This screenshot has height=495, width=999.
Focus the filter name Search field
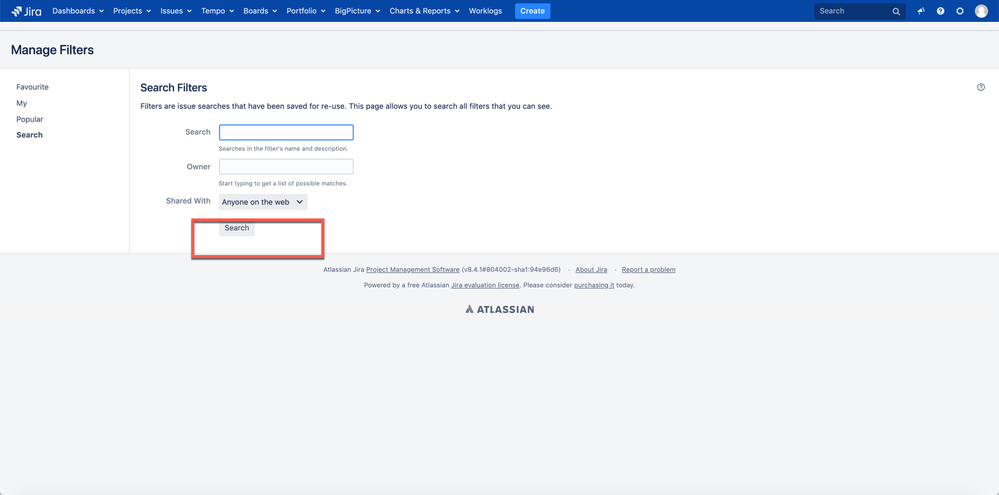click(286, 133)
